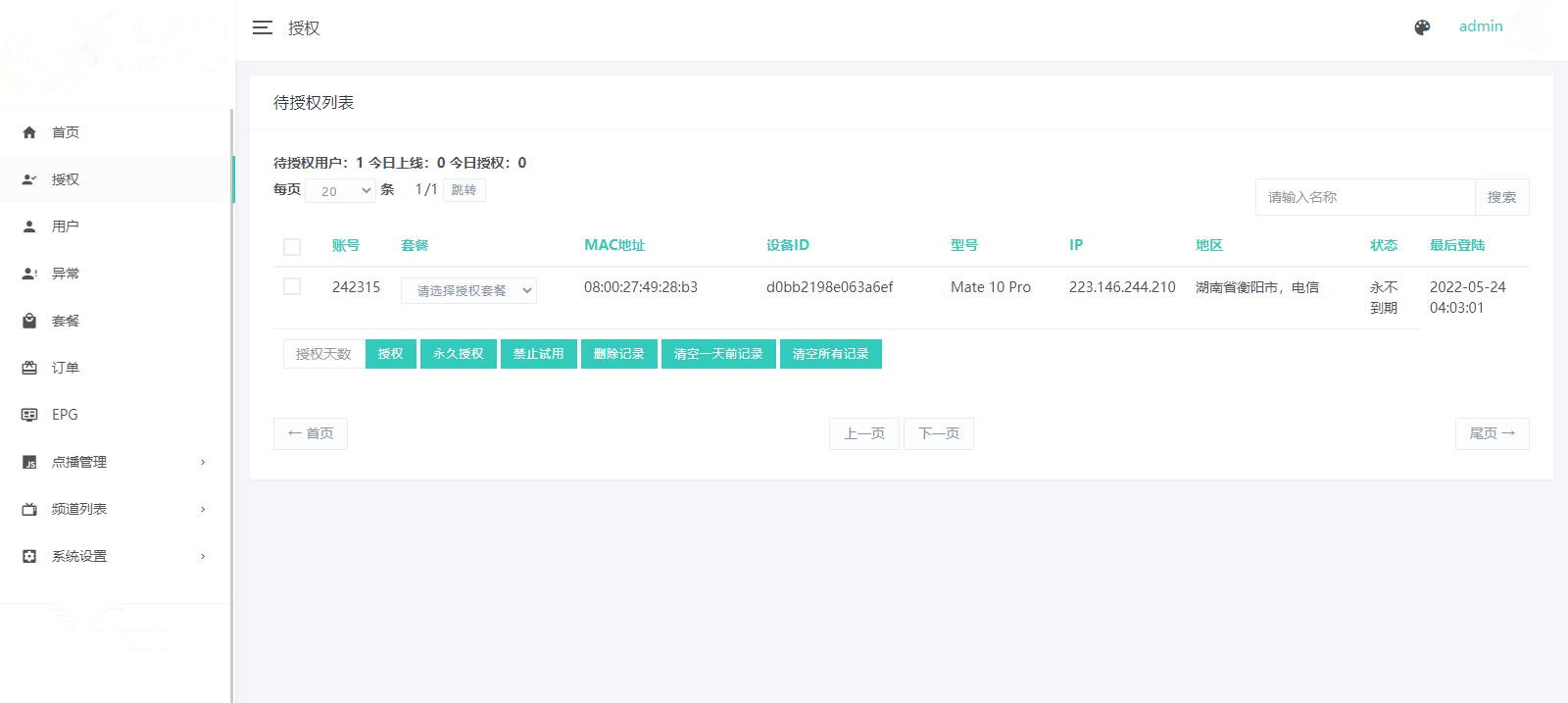
Task: Click the 点播管理 JS file icon
Action: point(29,462)
